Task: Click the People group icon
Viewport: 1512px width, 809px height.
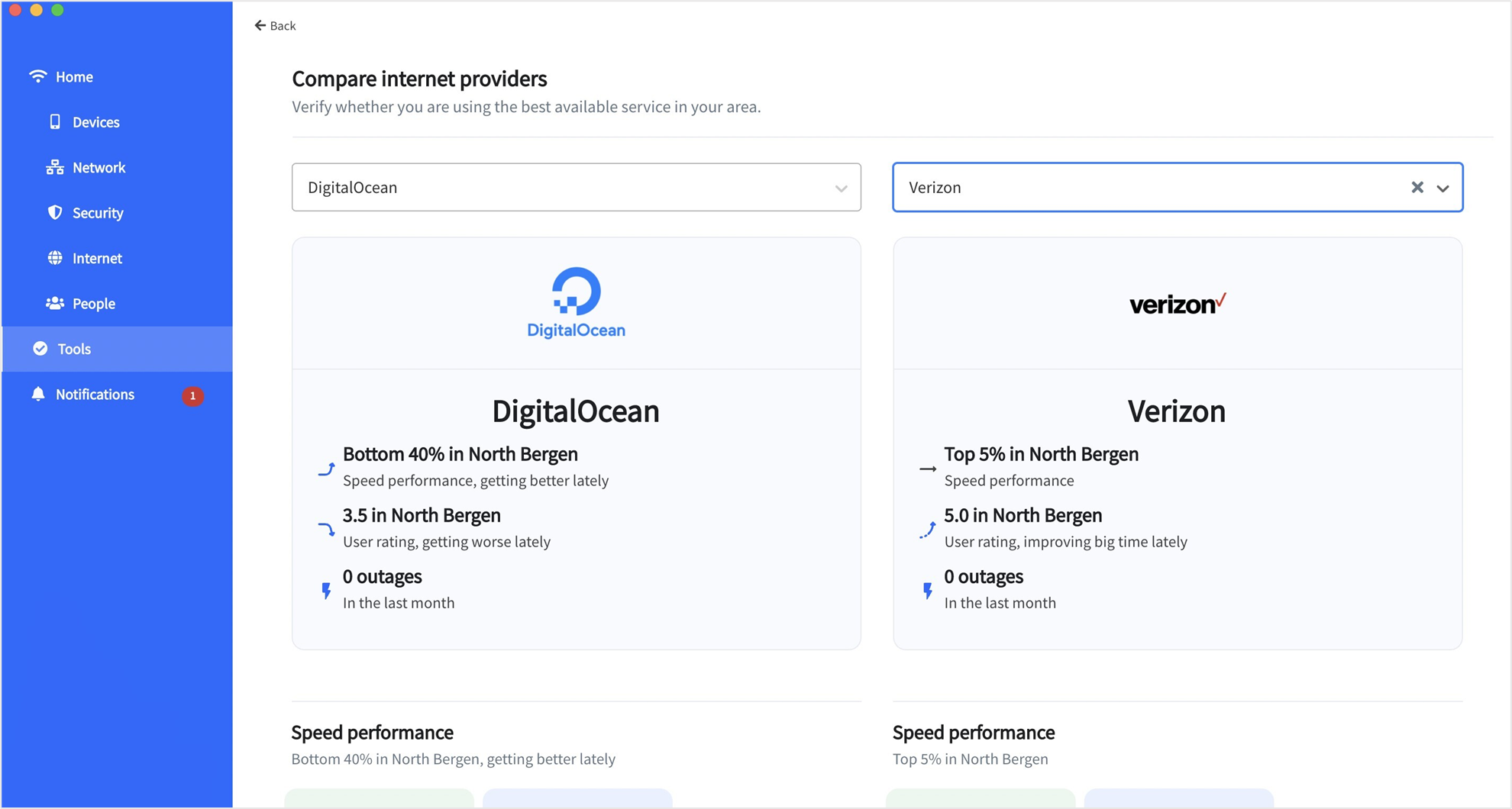Action: [x=55, y=303]
